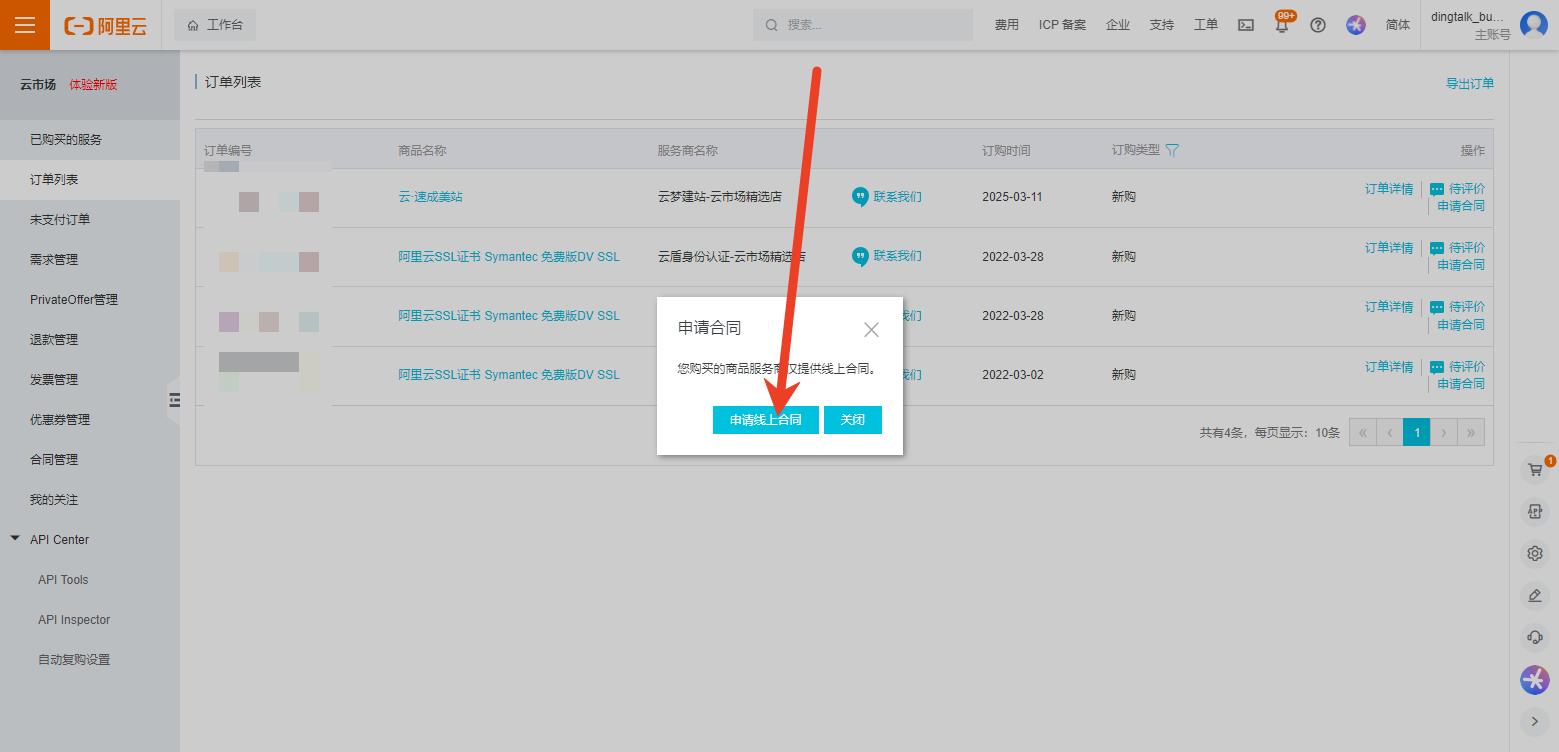Open the document/code icon below the cart in right rail
1559x752 pixels.
click(x=1534, y=512)
